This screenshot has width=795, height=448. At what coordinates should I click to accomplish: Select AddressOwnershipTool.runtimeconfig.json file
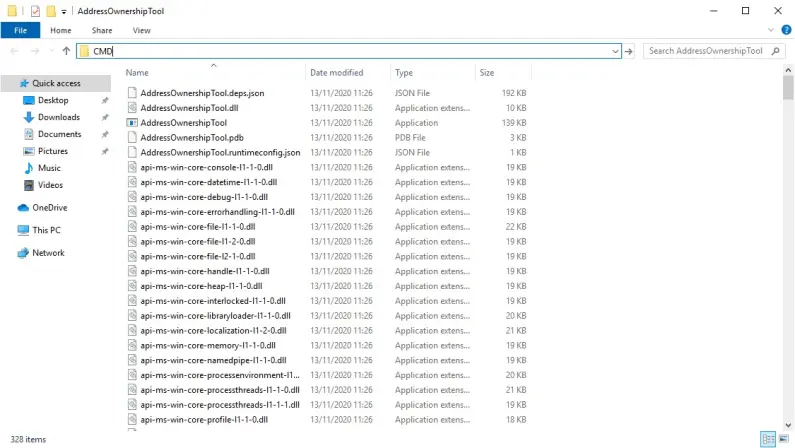[x=220, y=153]
